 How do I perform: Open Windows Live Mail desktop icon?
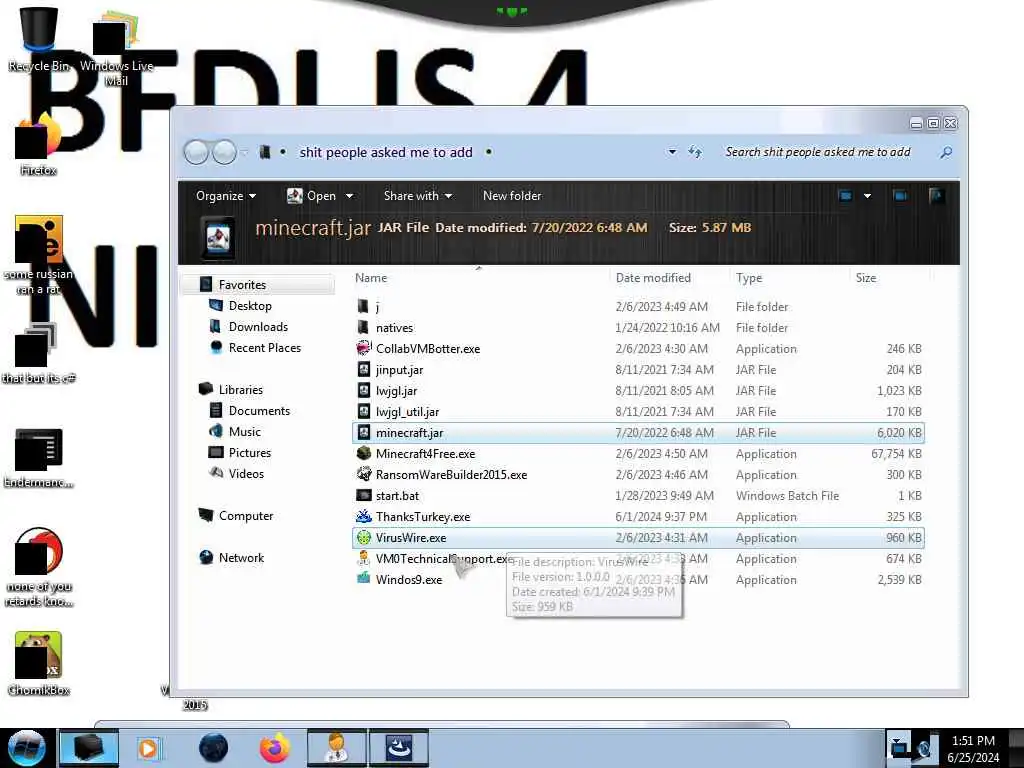click(116, 47)
